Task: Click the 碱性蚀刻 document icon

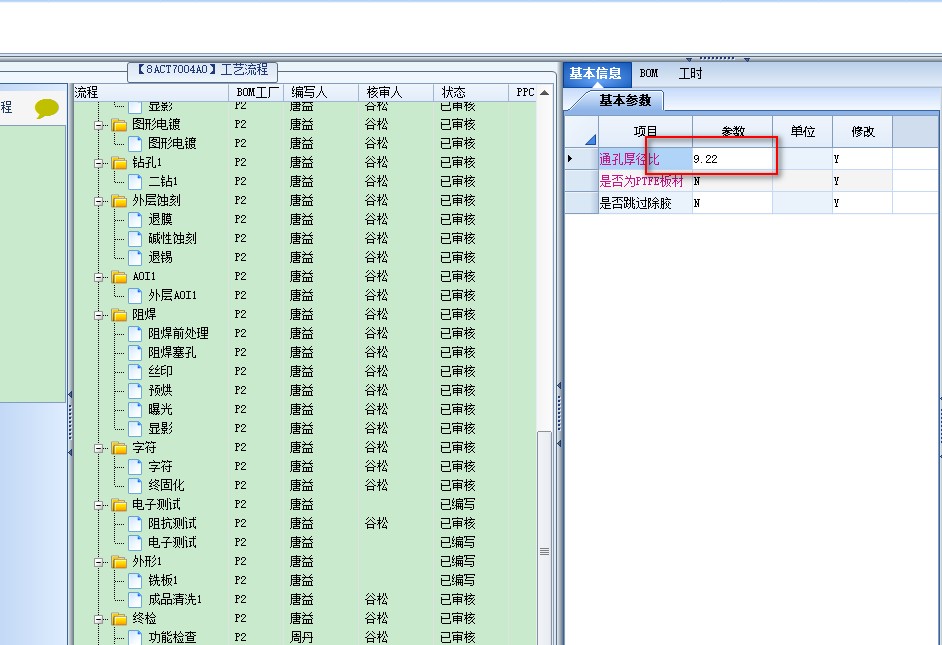Action: pos(135,238)
